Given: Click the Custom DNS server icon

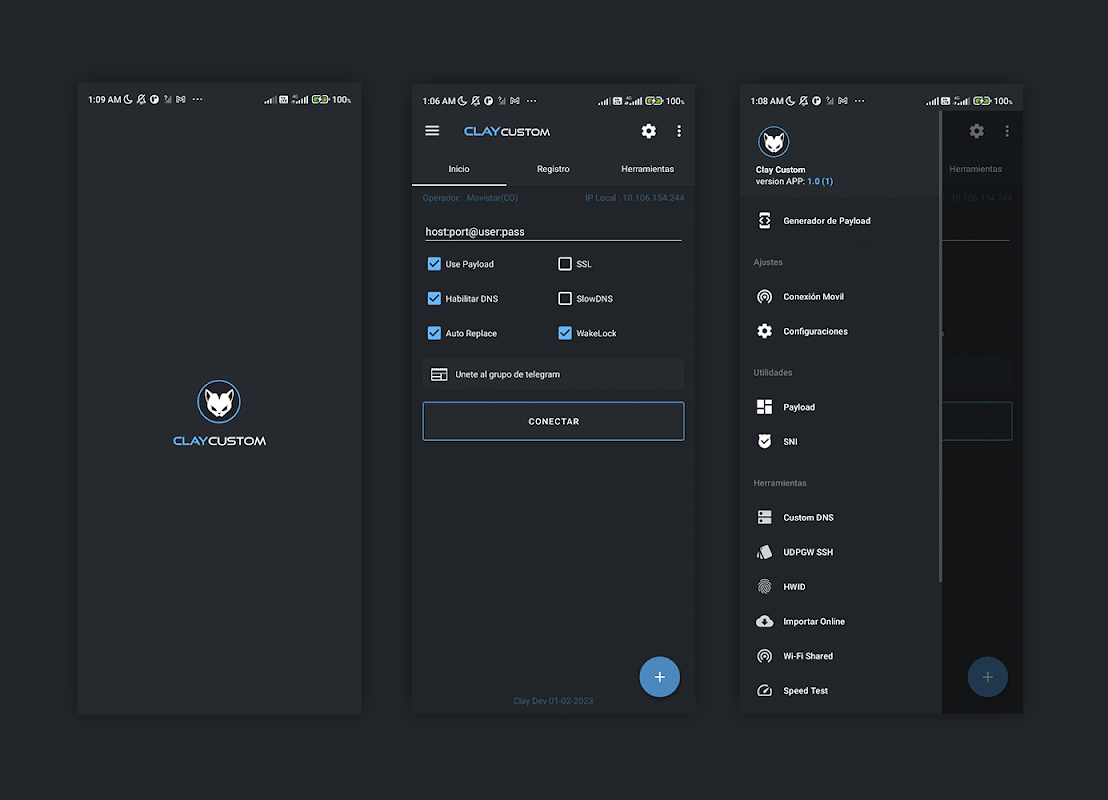Looking at the screenshot, I should click(765, 517).
